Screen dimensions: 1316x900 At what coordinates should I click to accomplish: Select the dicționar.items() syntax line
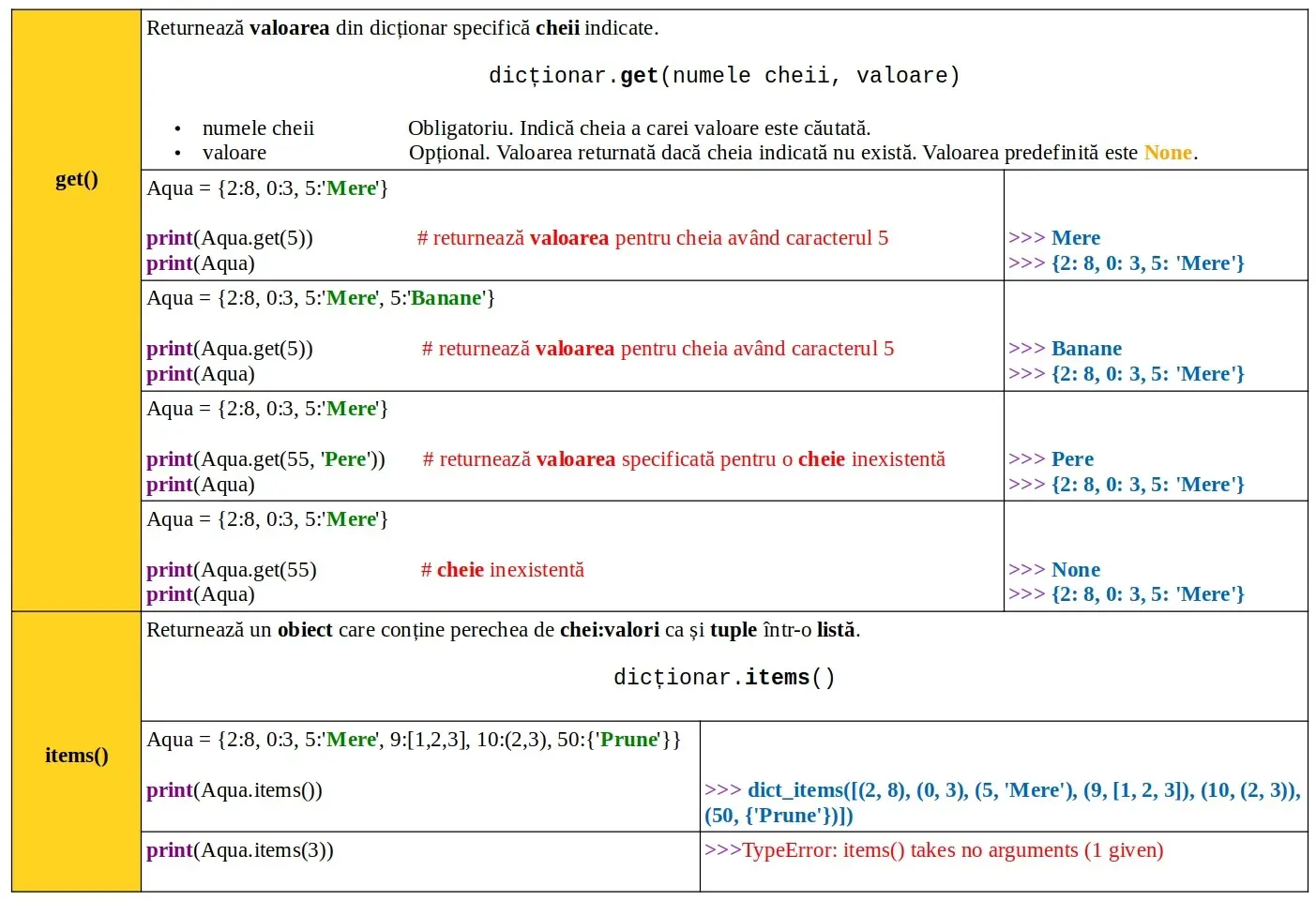click(x=724, y=677)
